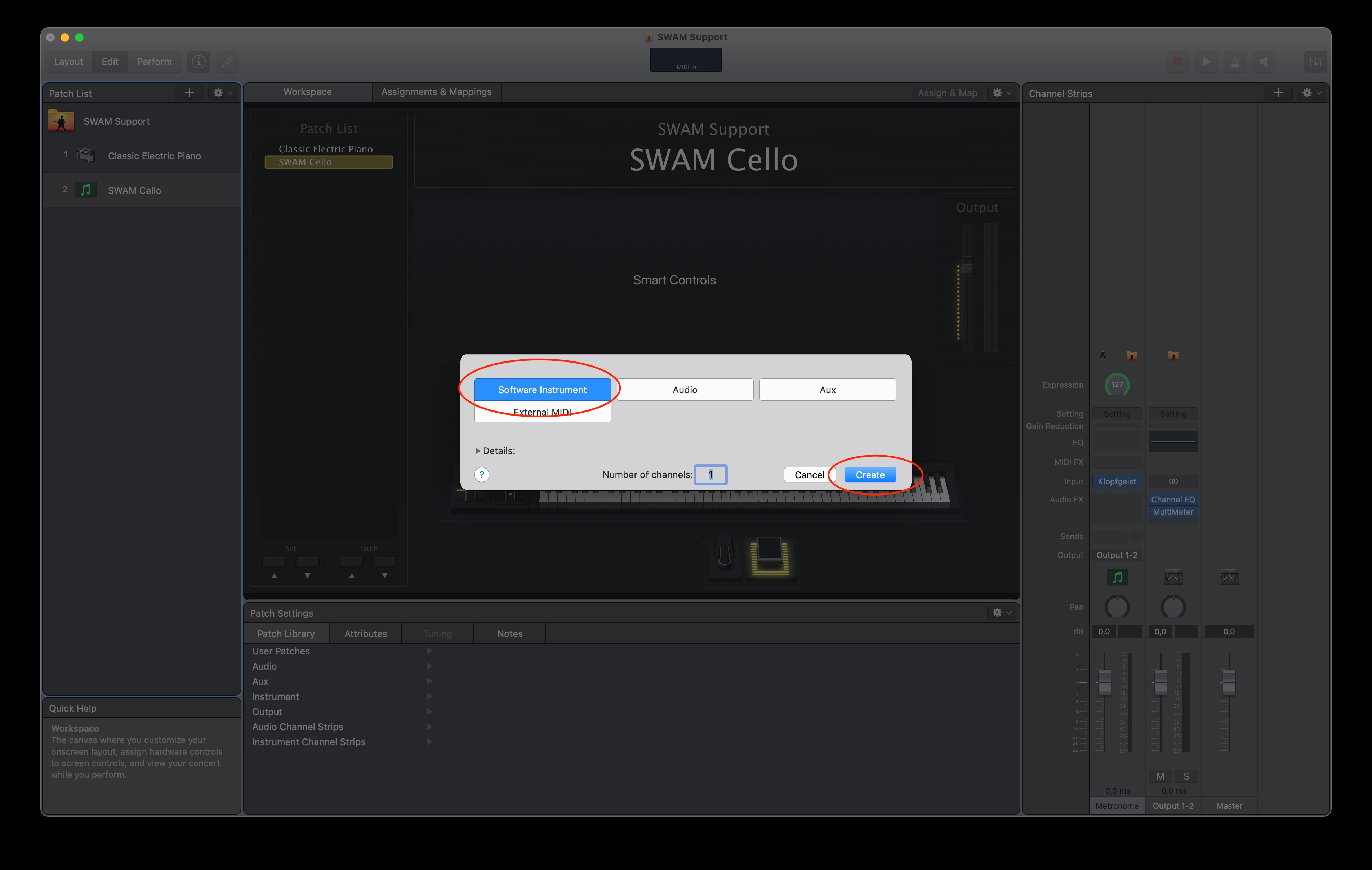Toggle Solo on the Output 1-2 strip
The image size is (1372, 870).
1186,777
